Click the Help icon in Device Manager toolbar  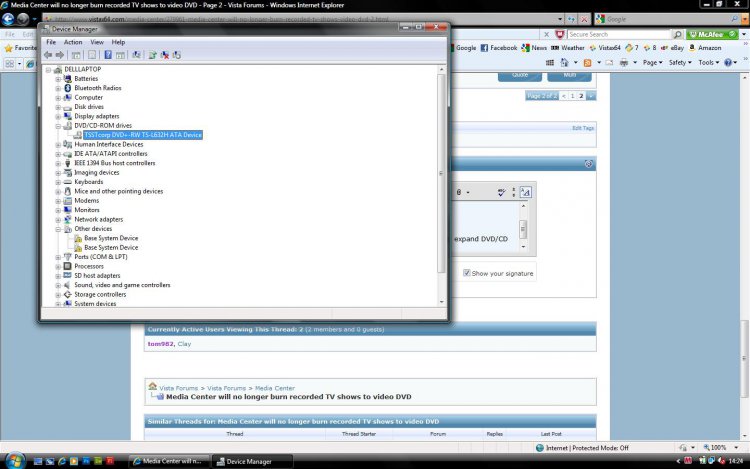(108, 55)
